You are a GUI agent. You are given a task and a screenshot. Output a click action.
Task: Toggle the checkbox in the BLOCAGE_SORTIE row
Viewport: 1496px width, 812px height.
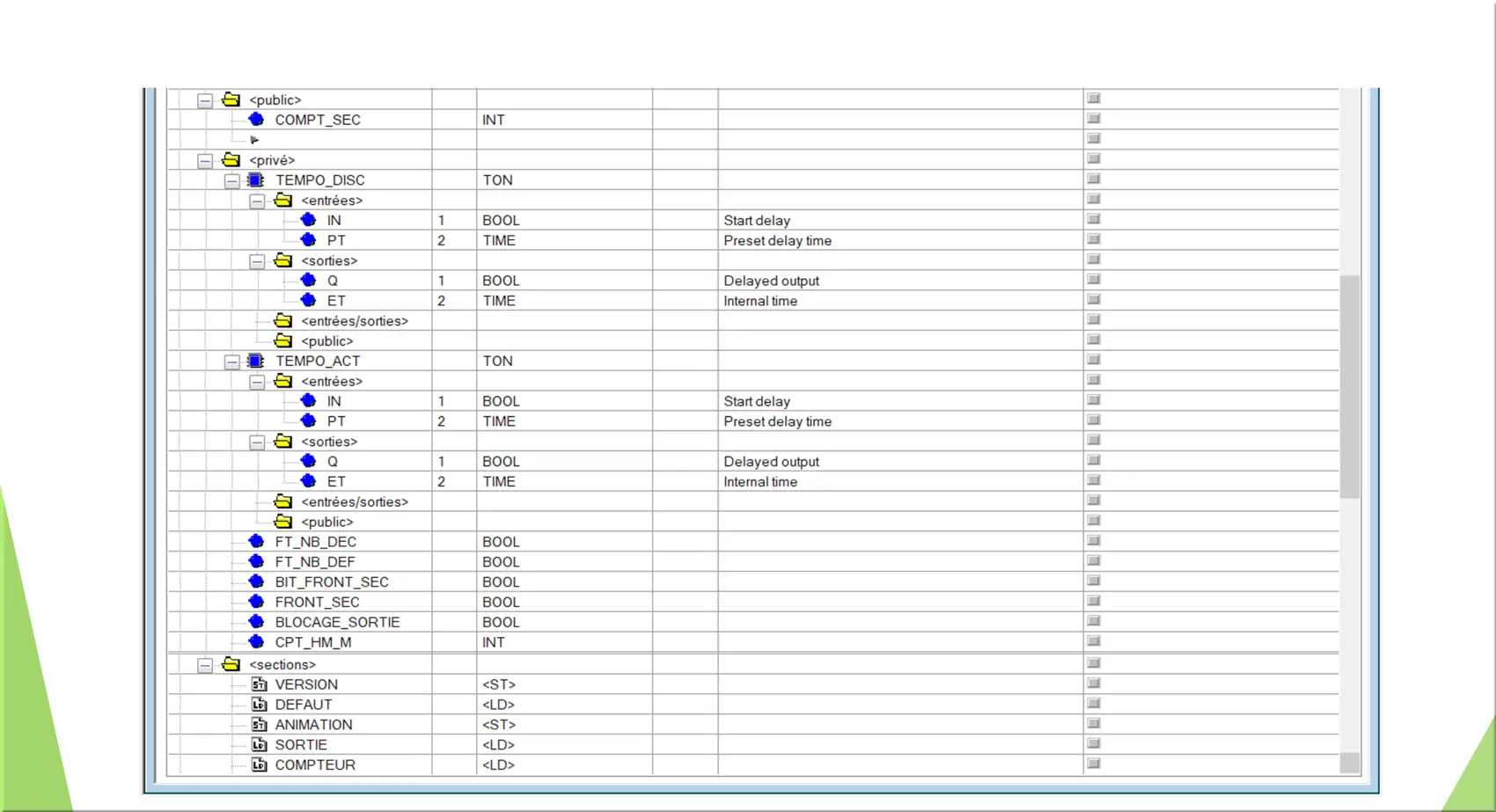(x=1094, y=620)
